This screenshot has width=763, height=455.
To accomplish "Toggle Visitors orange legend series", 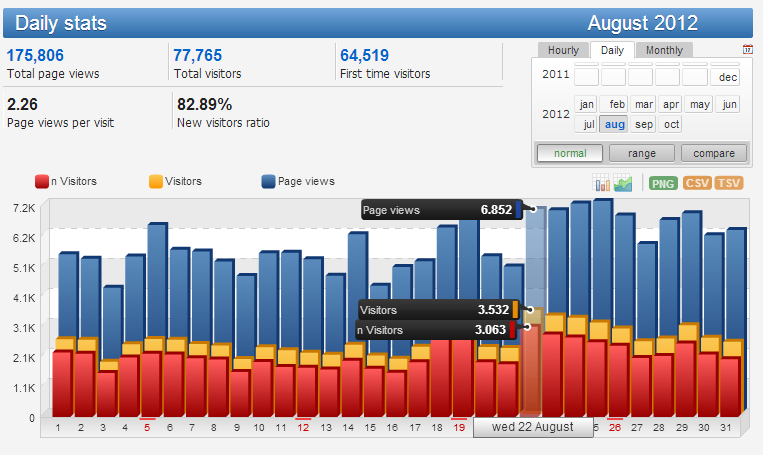I will [175, 182].
